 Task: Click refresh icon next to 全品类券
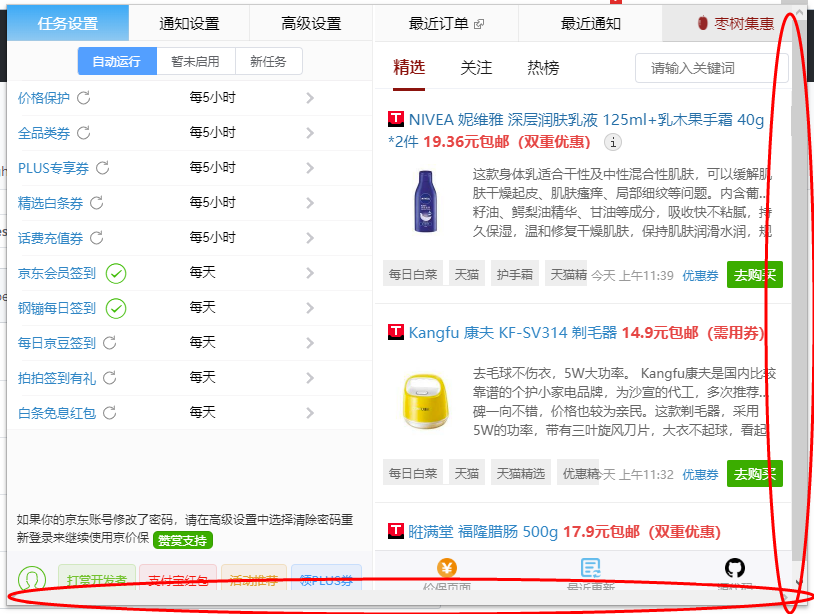pos(84,133)
